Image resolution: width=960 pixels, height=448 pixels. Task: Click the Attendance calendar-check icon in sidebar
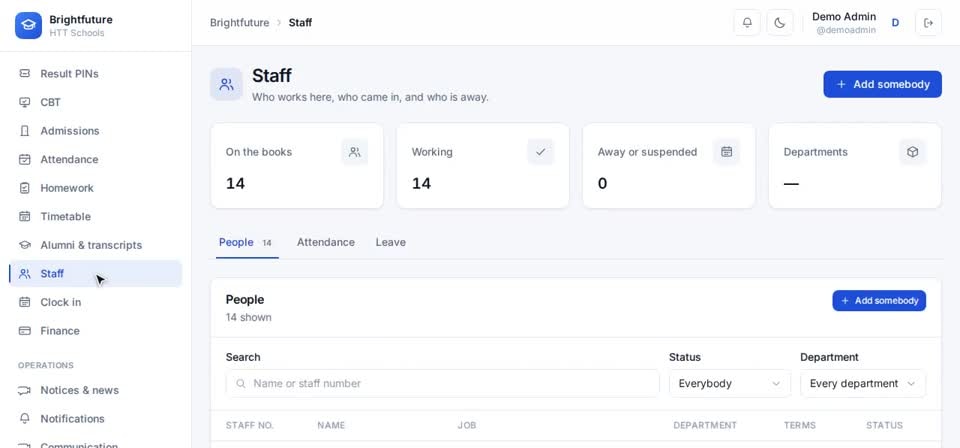tap(24, 159)
